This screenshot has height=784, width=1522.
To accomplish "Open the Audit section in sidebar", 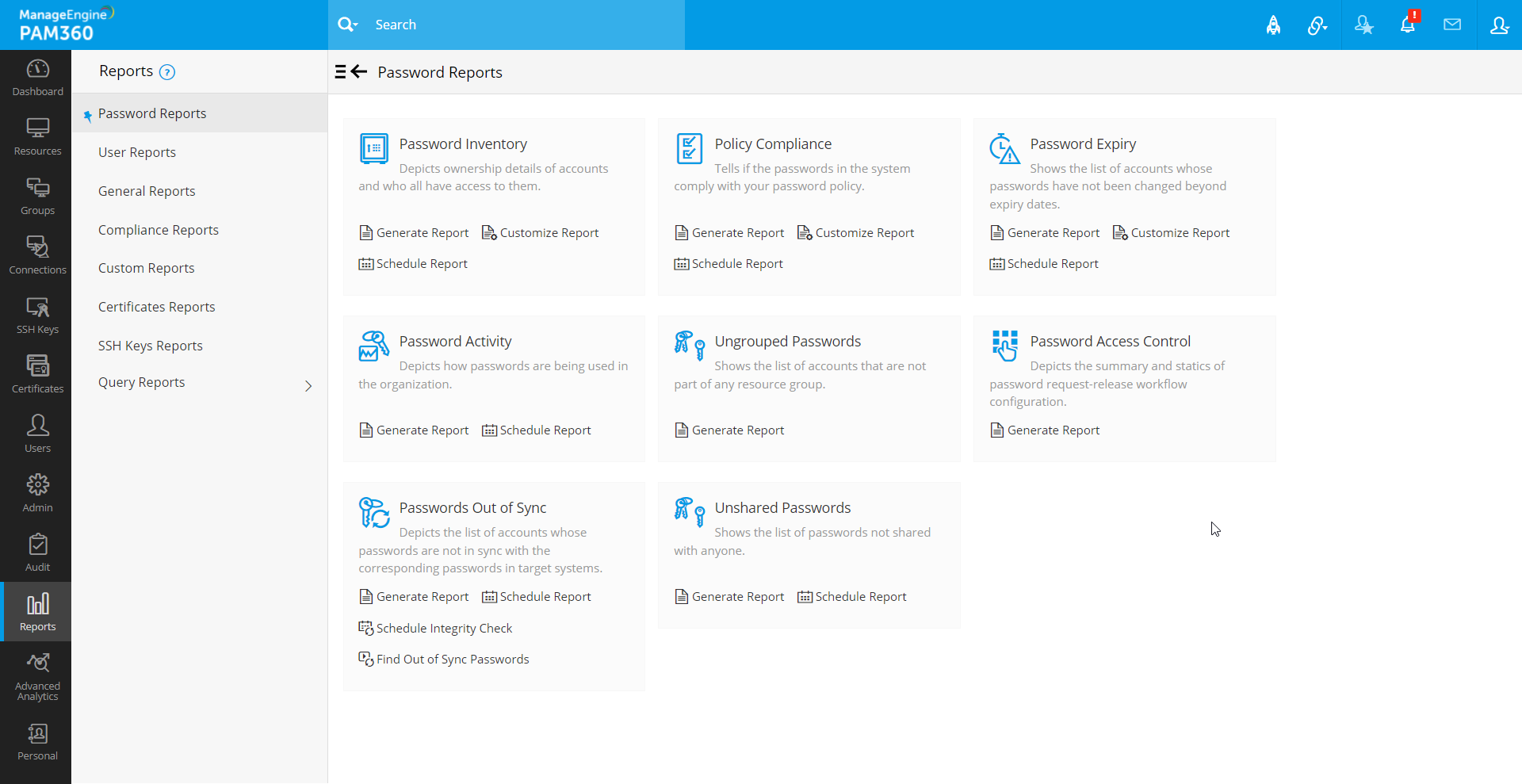I will 37,553.
